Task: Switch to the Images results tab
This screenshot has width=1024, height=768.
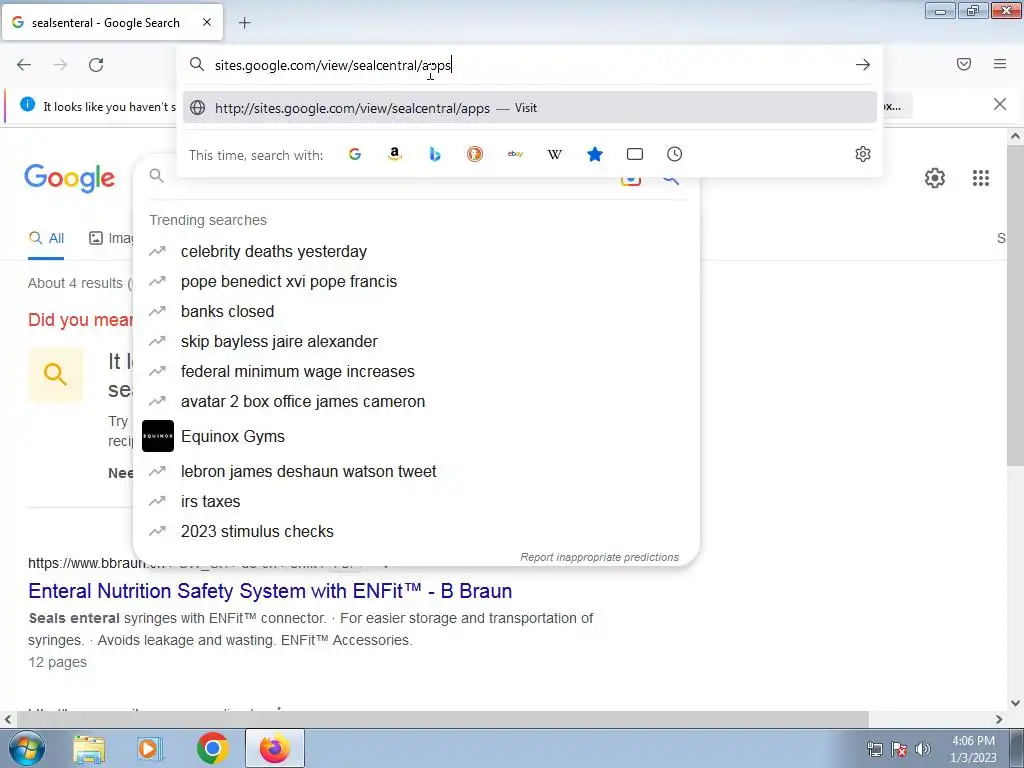Action: [111, 238]
